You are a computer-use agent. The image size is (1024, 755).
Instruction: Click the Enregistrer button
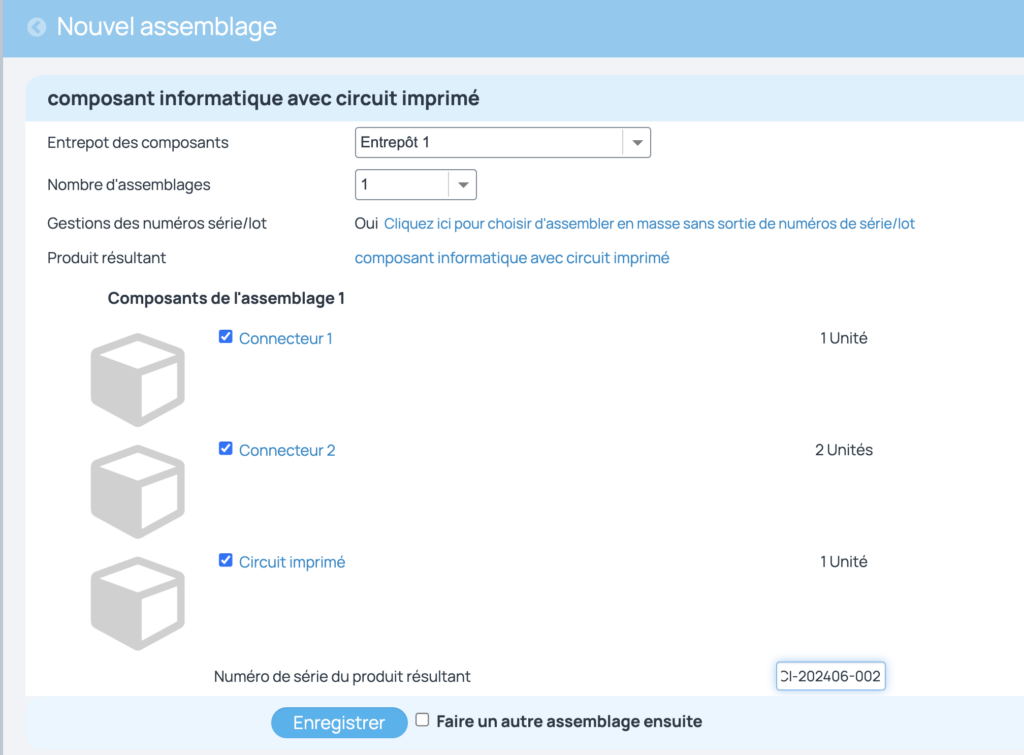[x=339, y=723]
